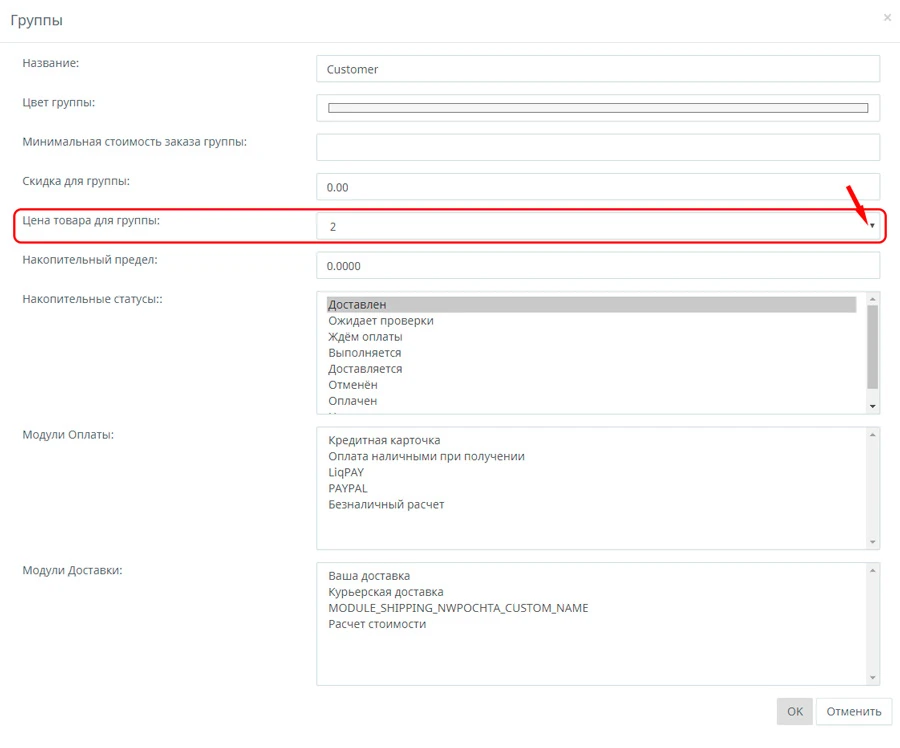The height and width of the screenshot is (748, 900).
Task: Select Доставлен in the status list
Action: tap(357, 305)
